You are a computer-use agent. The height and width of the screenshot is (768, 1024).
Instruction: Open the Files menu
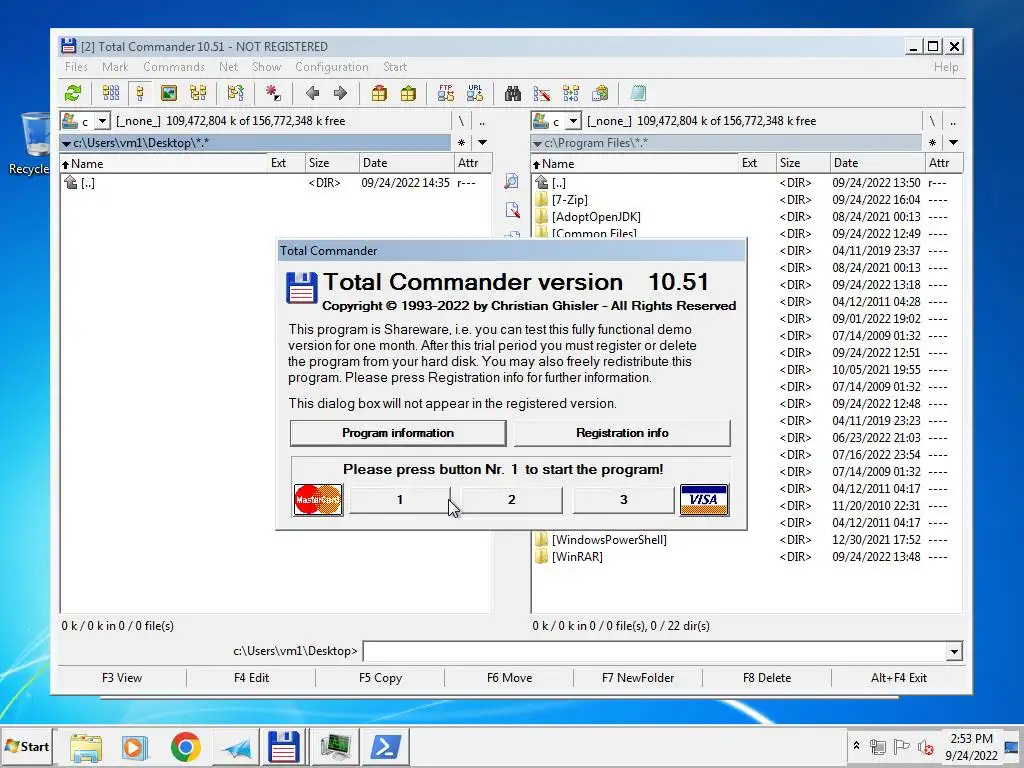tap(76, 67)
